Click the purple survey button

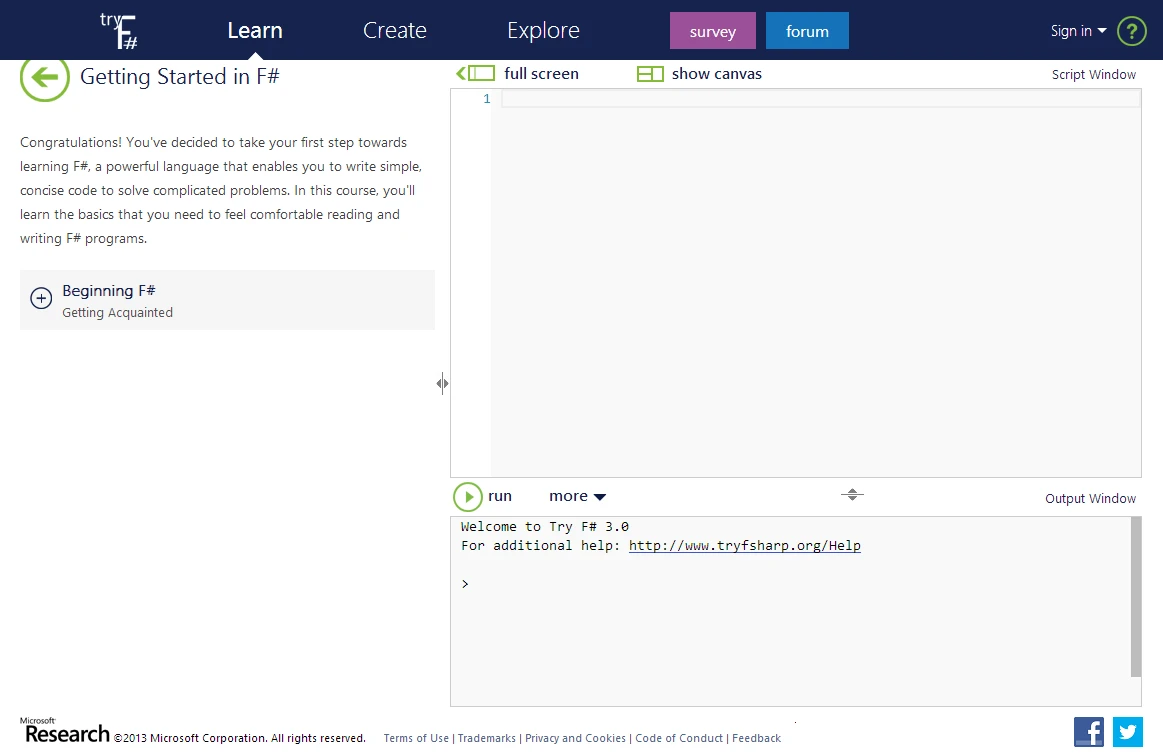click(712, 31)
